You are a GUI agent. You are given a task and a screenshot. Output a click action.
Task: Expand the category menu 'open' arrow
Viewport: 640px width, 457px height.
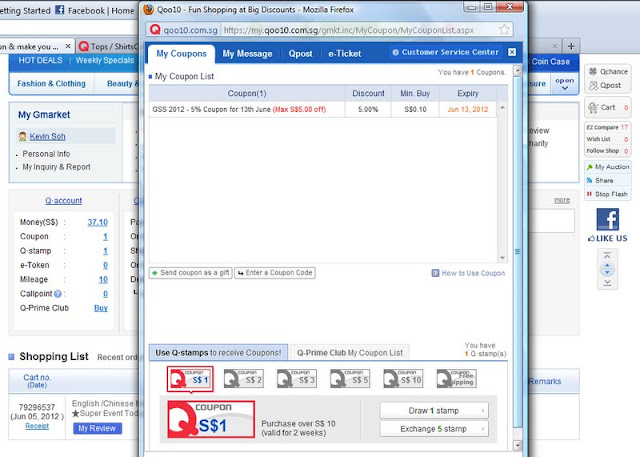(x=564, y=84)
